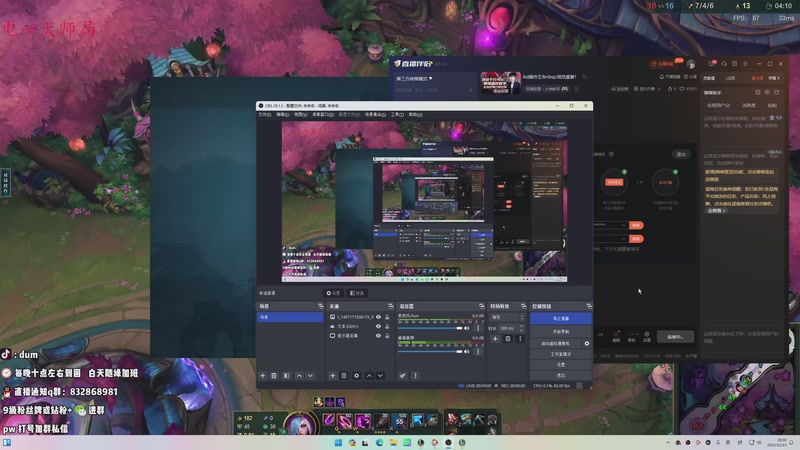This screenshot has width=800, height=450.
Task: Open the Tools menu in OBS
Action: [397, 114]
